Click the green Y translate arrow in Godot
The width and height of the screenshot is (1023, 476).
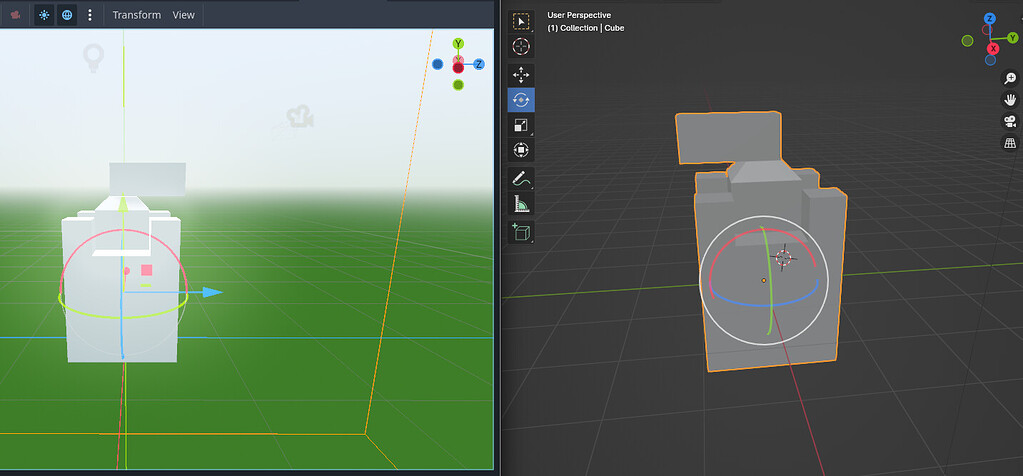pyautogui.click(x=123, y=204)
